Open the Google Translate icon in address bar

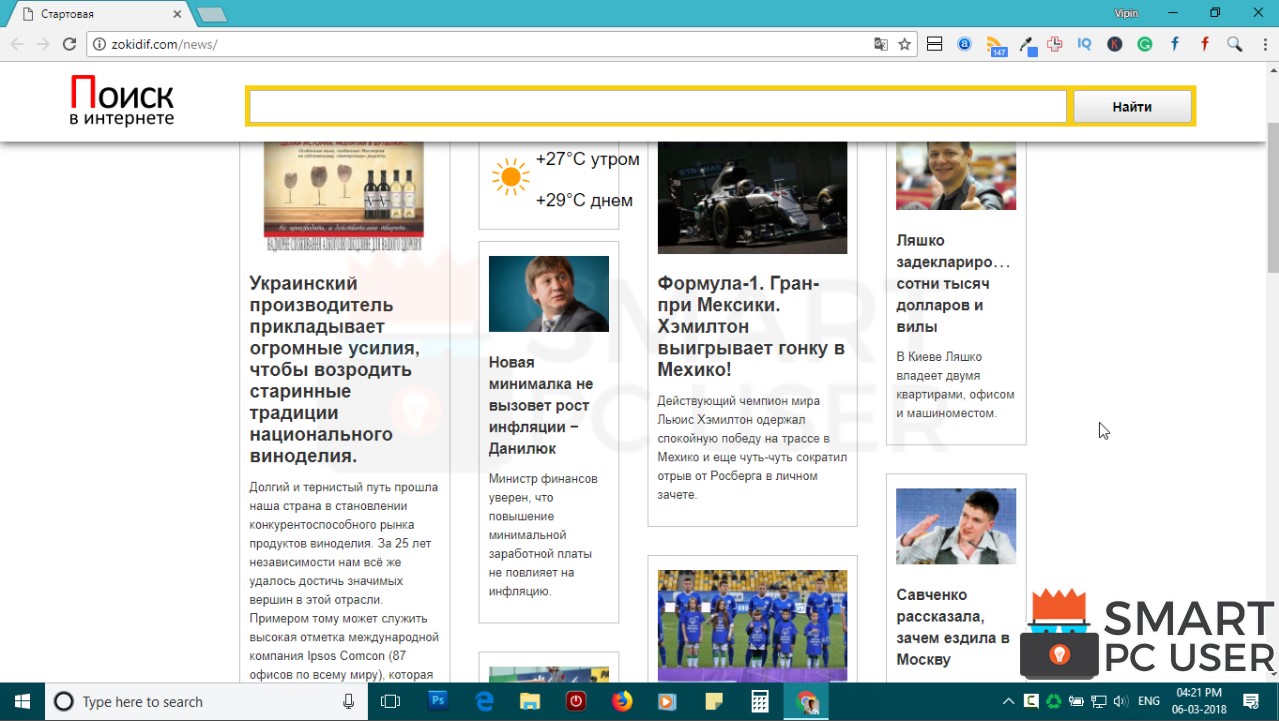point(882,44)
